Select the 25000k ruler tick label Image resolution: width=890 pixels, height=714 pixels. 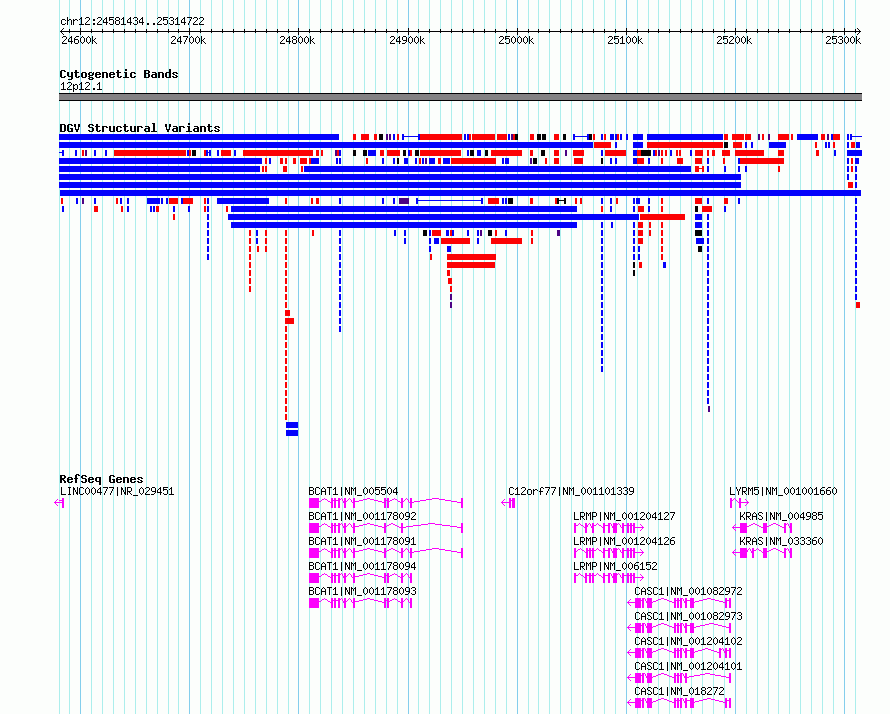click(x=515, y=40)
